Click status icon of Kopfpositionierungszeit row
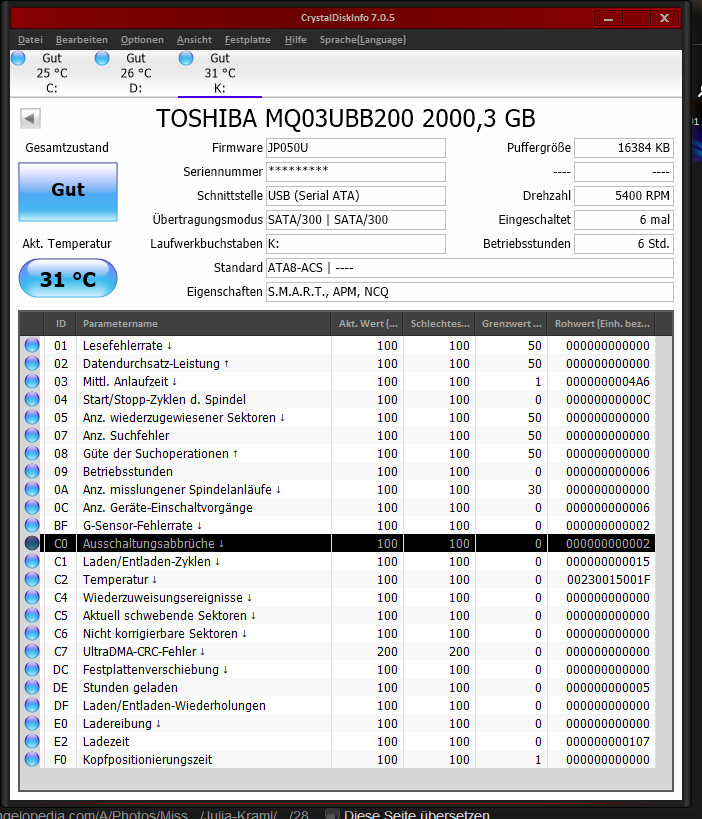 (x=32, y=760)
